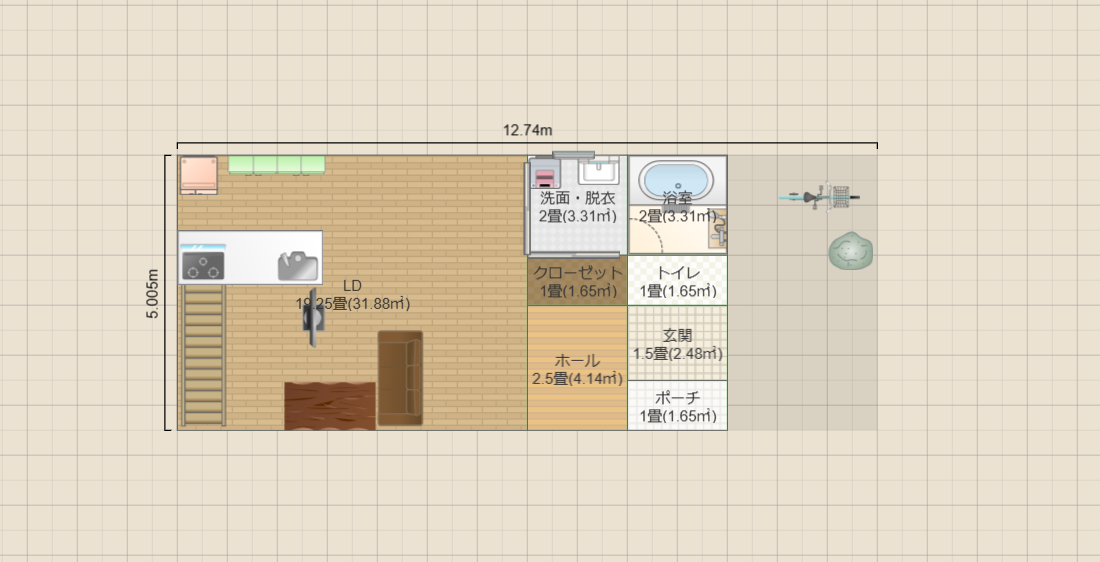
Task: Click the 玄関 1.5畳(2.48㎡) room
Action: pos(678,343)
